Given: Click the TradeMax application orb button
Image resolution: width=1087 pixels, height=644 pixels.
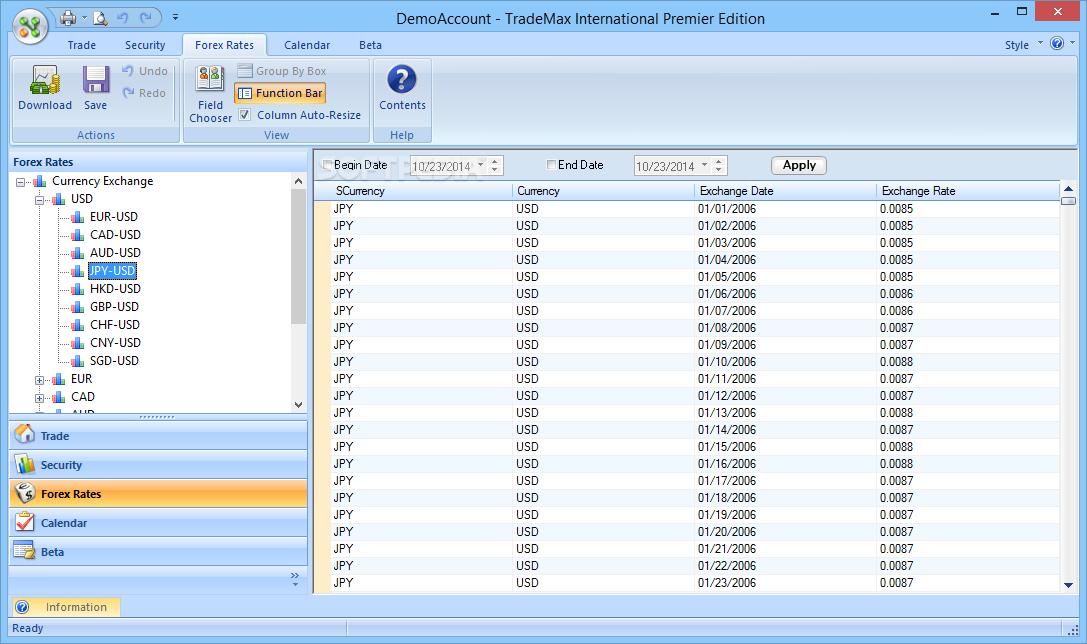Looking at the screenshot, I should 30,26.
